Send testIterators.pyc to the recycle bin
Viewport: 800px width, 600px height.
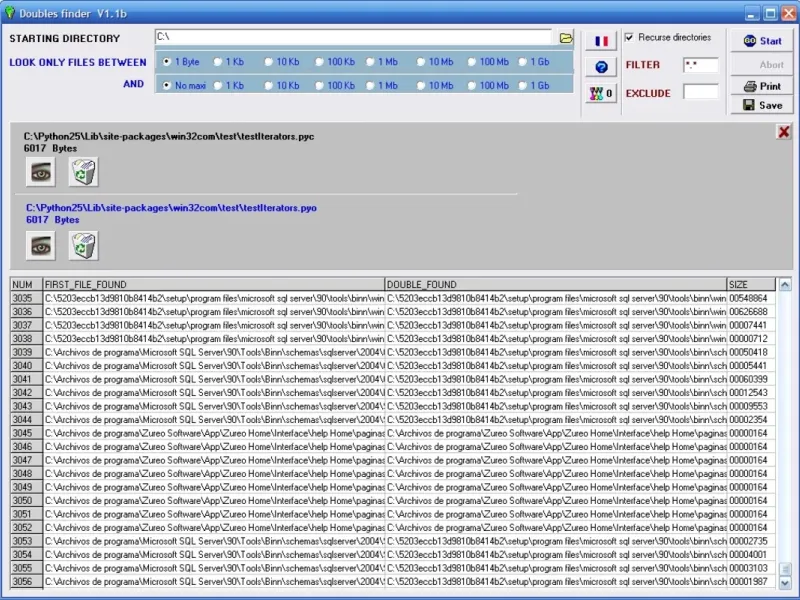[83, 172]
